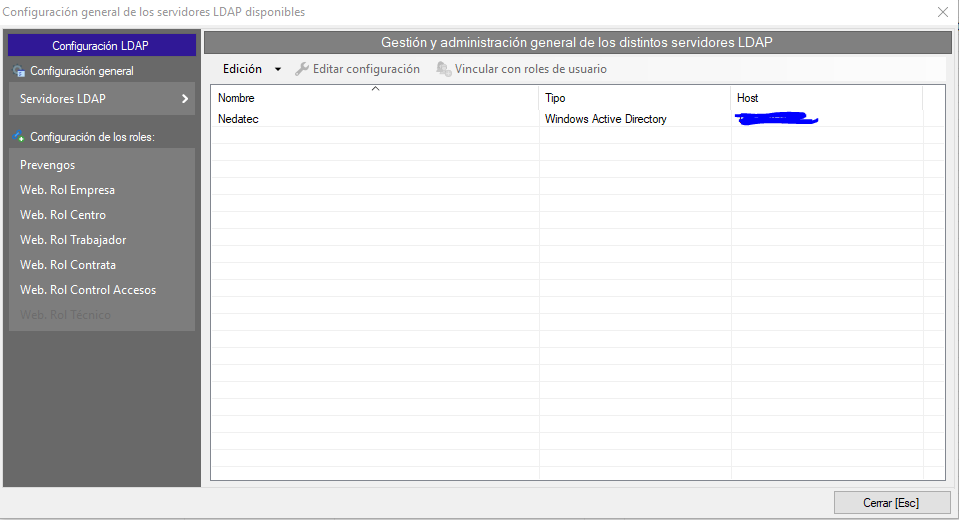Open the Edición dropdown arrow
The image size is (959, 520).
pos(278,70)
